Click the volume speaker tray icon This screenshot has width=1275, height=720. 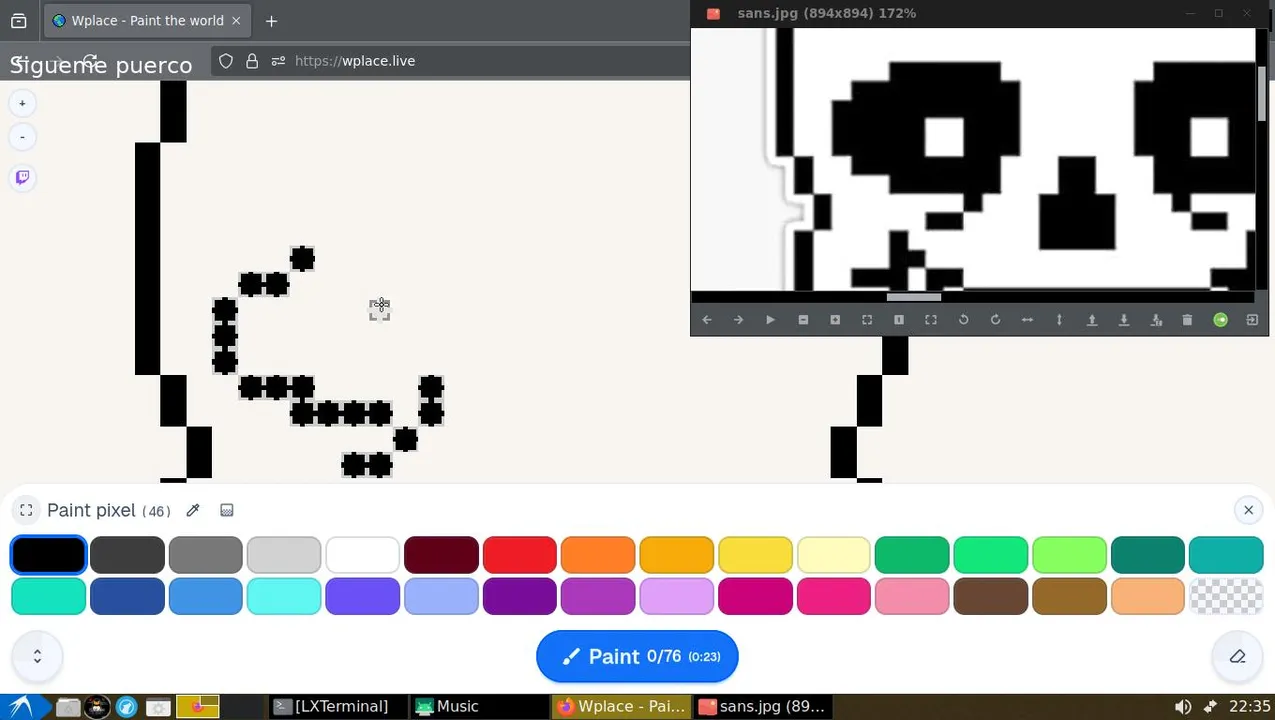pos(1182,706)
